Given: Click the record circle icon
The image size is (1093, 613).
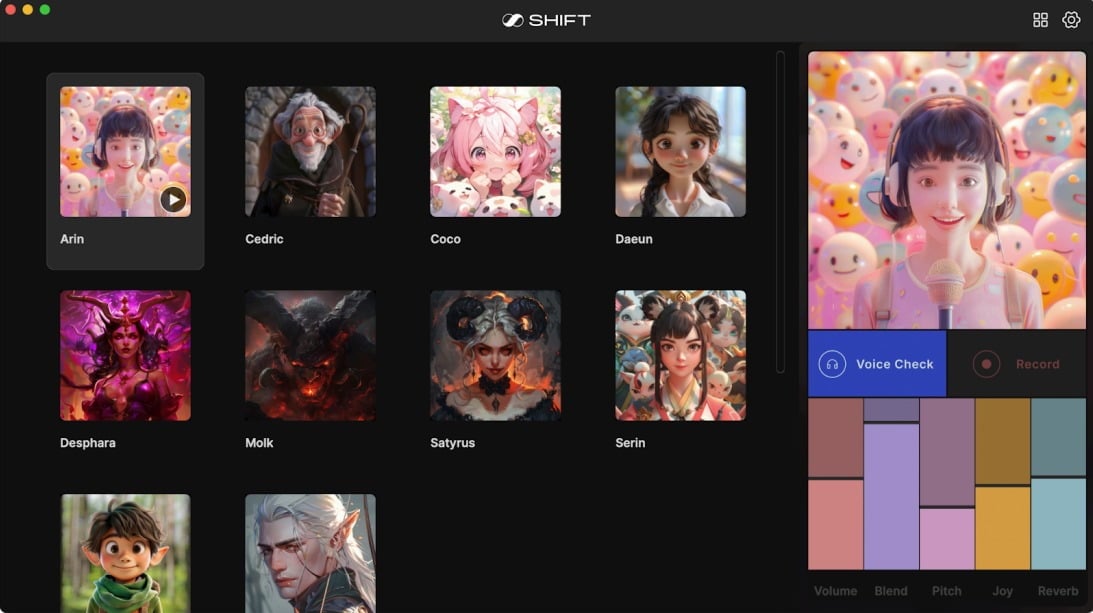Looking at the screenshot, I should pos(986,364).
